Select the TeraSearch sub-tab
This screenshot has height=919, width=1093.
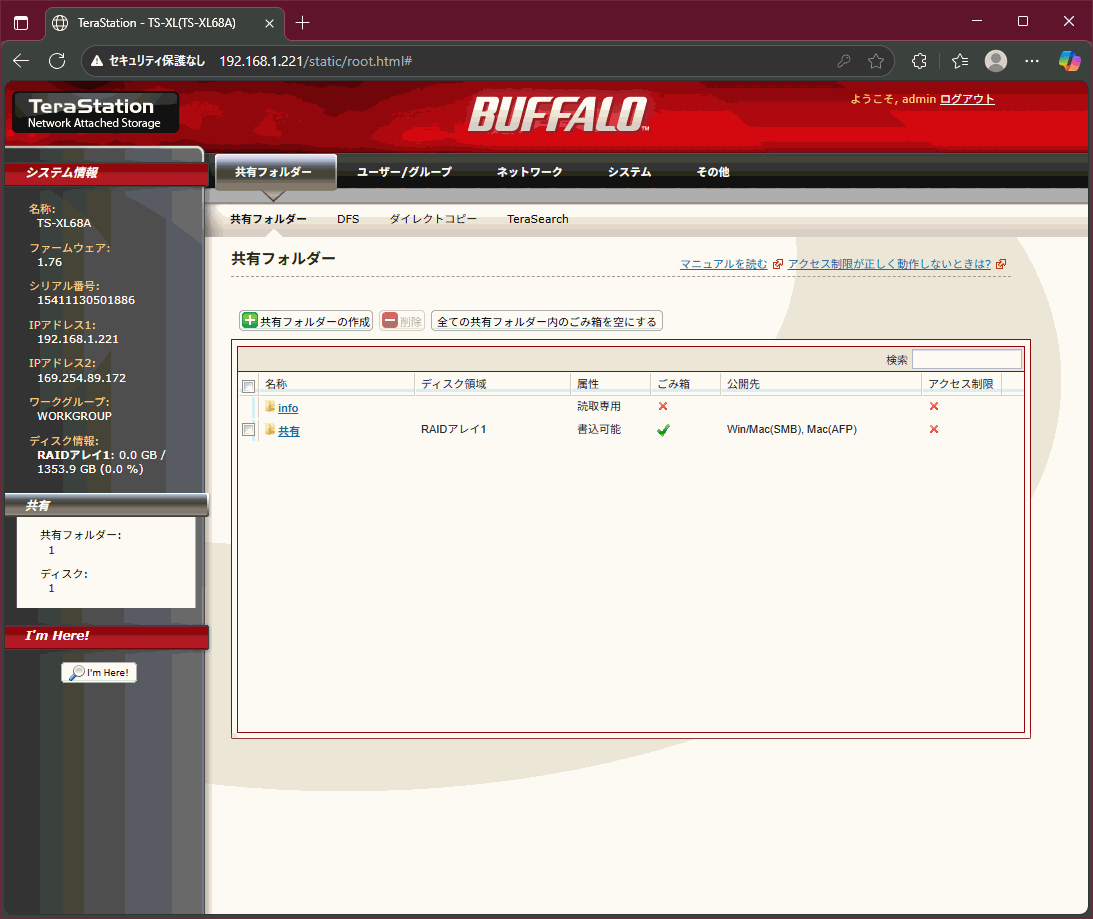point(537,219)
